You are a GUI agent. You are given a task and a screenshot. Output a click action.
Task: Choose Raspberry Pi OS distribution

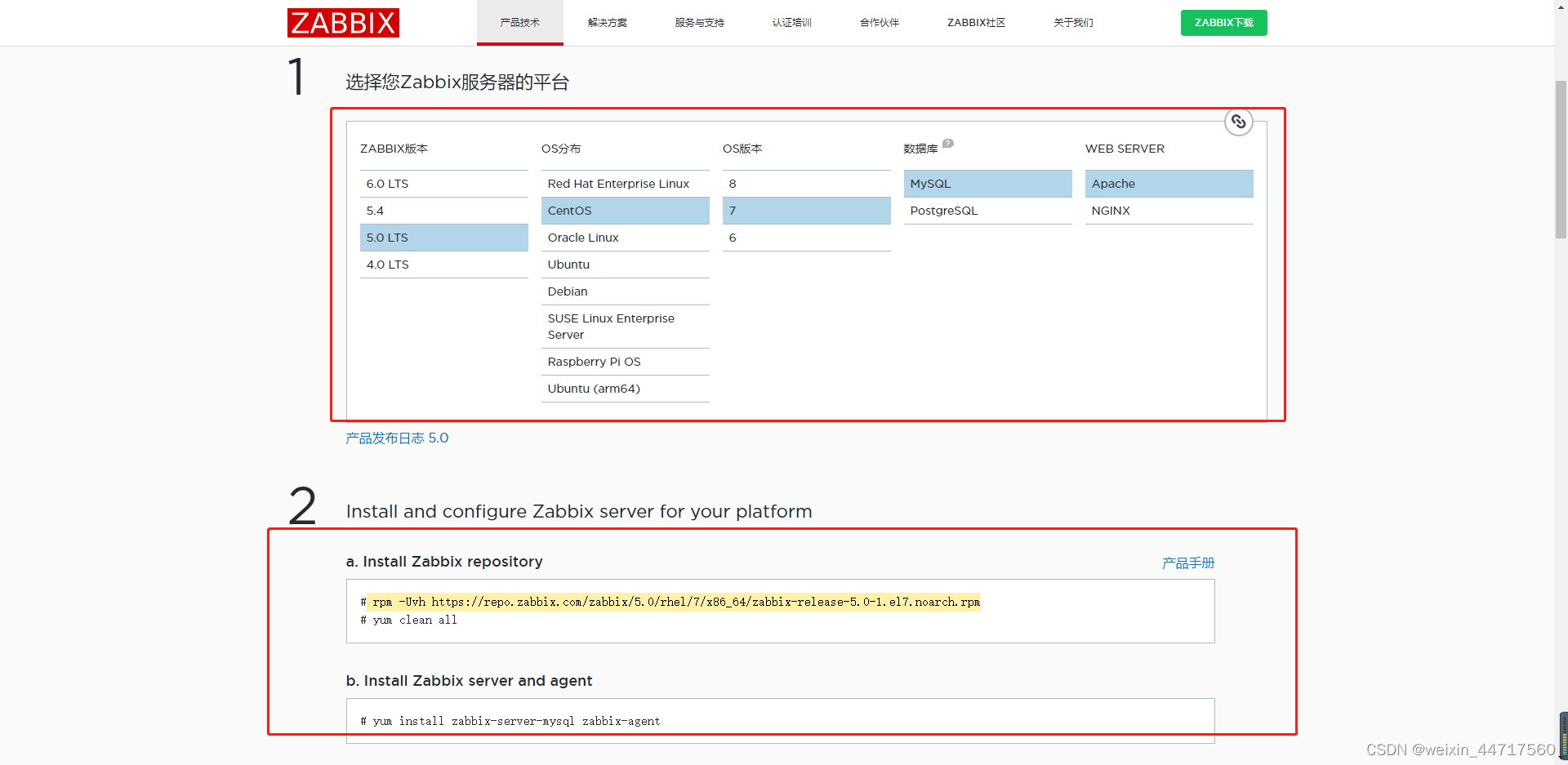pyautogui.click(x=626, y=362)
